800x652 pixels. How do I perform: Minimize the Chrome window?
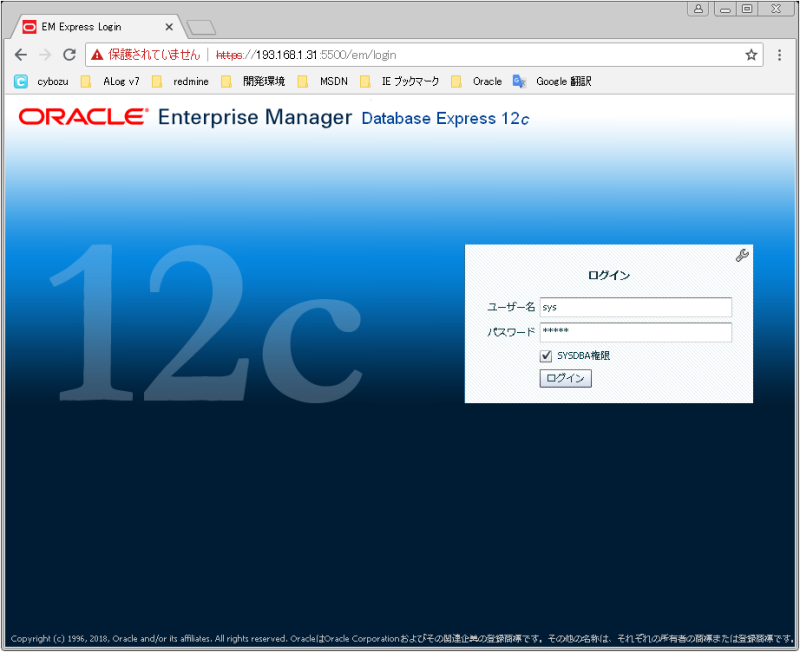pyautogui.click(x=725, y=9)
